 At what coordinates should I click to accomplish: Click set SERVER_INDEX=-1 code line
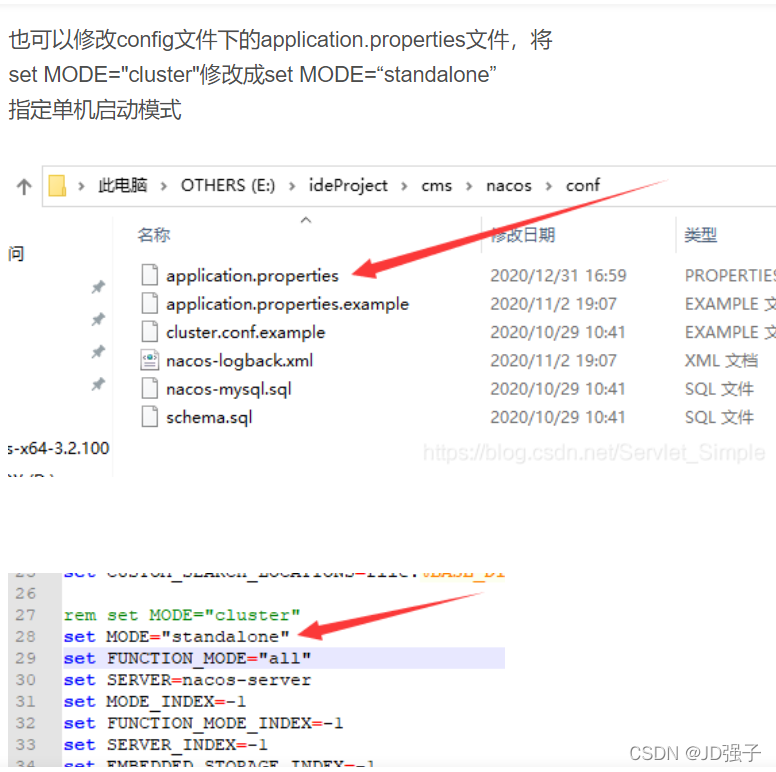coord(165,745)
